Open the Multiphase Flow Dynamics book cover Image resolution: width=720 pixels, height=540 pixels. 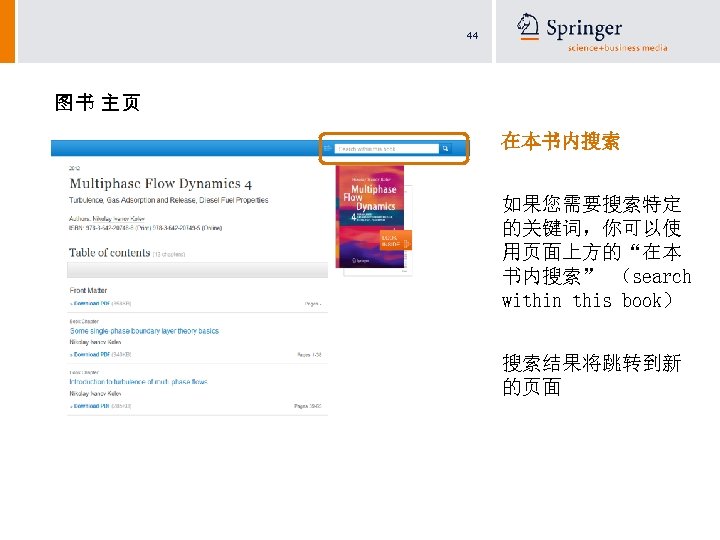point(370,217)
